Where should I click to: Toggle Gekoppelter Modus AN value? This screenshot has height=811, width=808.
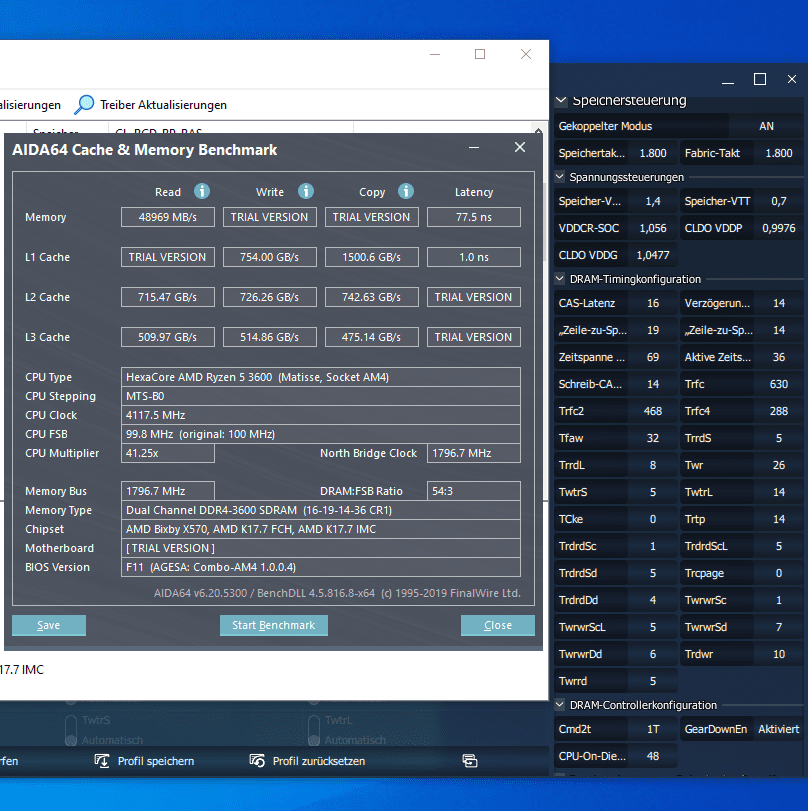pyautogui.click(x=766, y=126)
